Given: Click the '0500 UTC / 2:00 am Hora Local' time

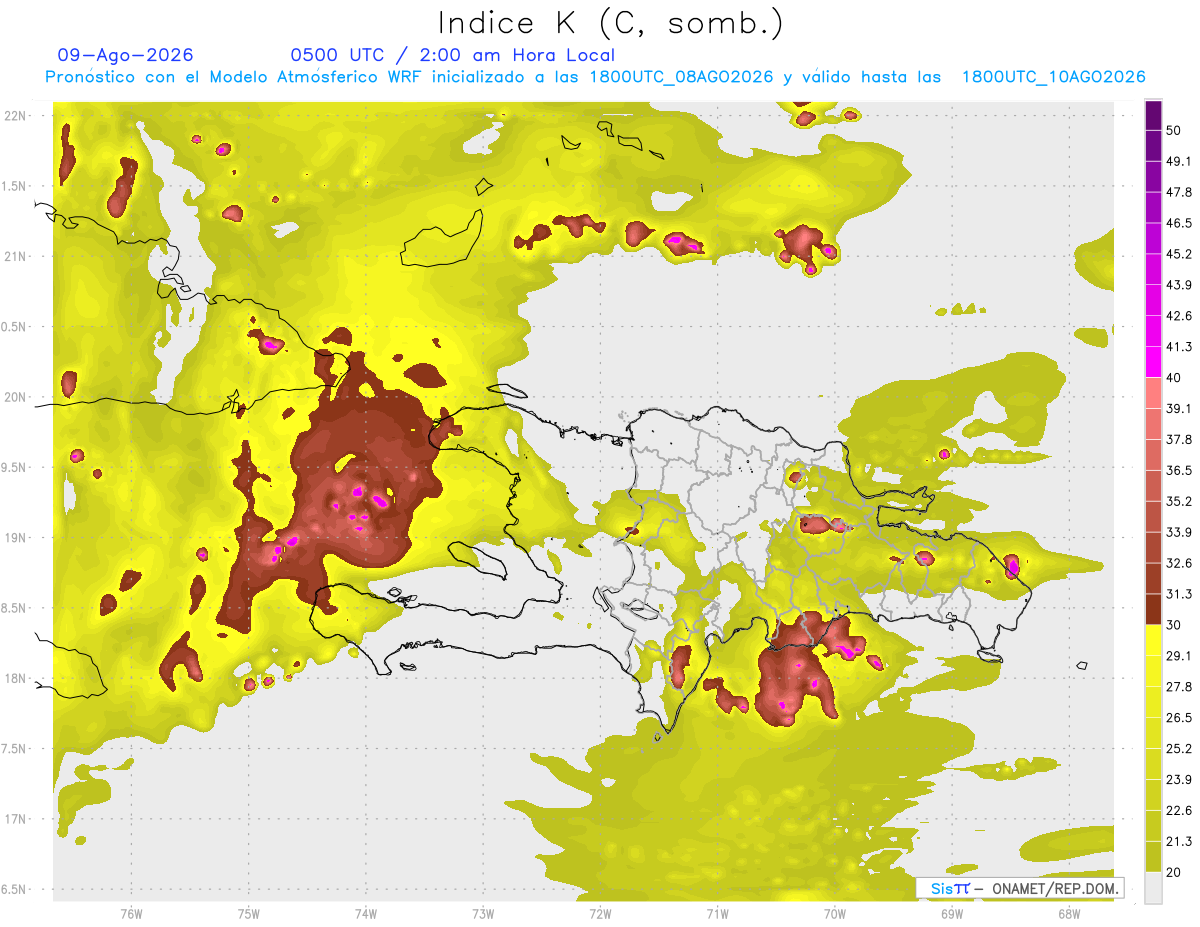Looking at the screenshot, I should (x=452, y=55).
